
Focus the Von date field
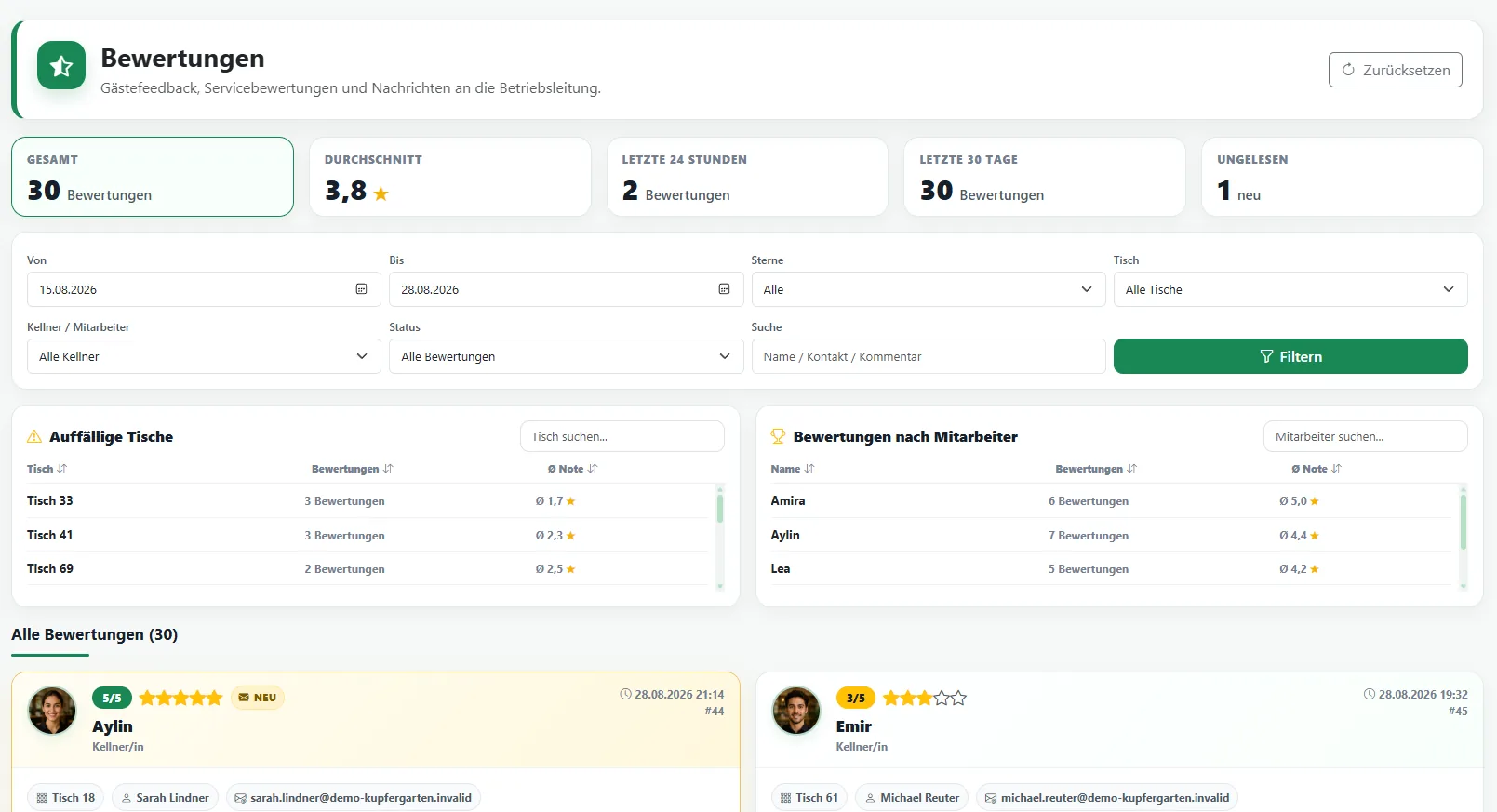(204, 289)
